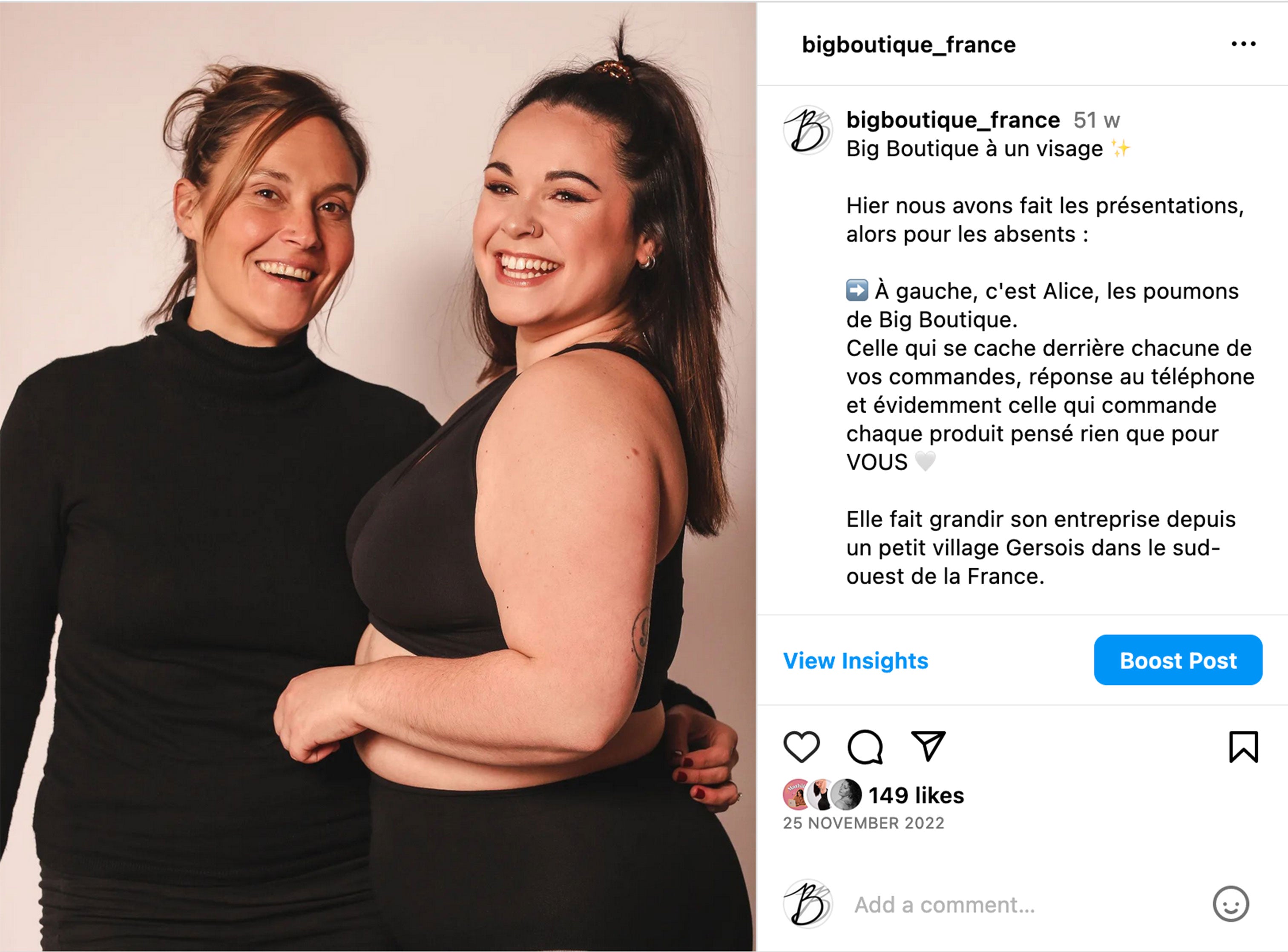Like the post with the heart icon
This screenshot has height=952, width=1288.
coord(802,747)
